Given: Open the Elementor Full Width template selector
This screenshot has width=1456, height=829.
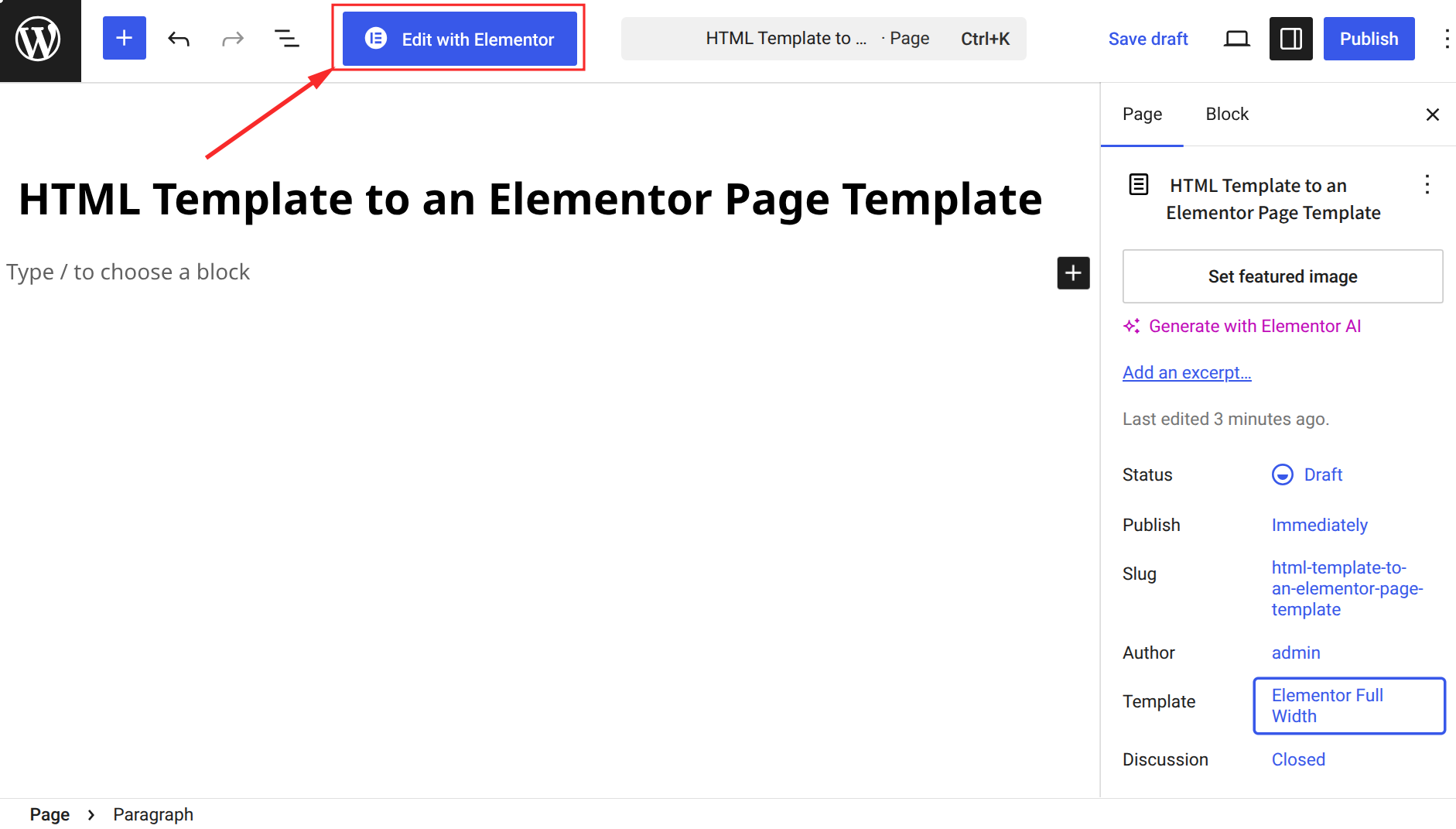Looking at the screenshot, I should 1349,706.
